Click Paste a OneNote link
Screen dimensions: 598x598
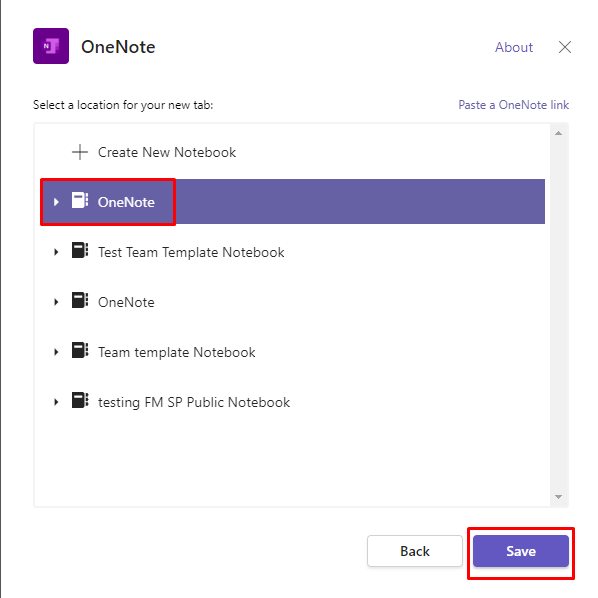pyautogui.click(x=513, y=104)
